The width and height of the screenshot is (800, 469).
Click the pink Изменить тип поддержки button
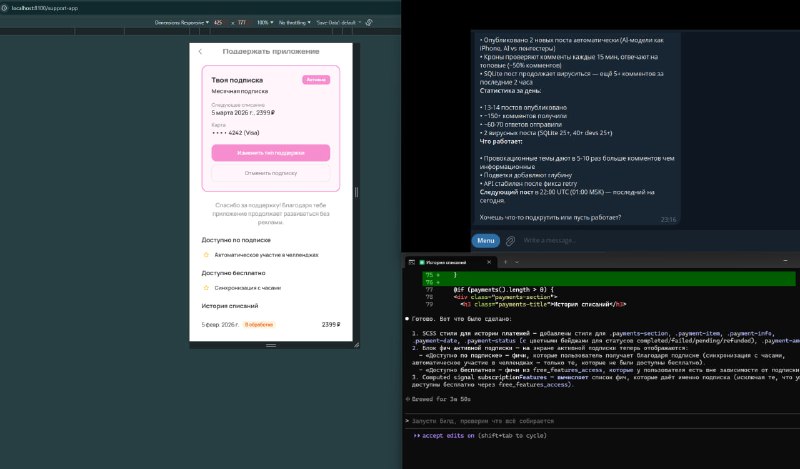(270, 153)
